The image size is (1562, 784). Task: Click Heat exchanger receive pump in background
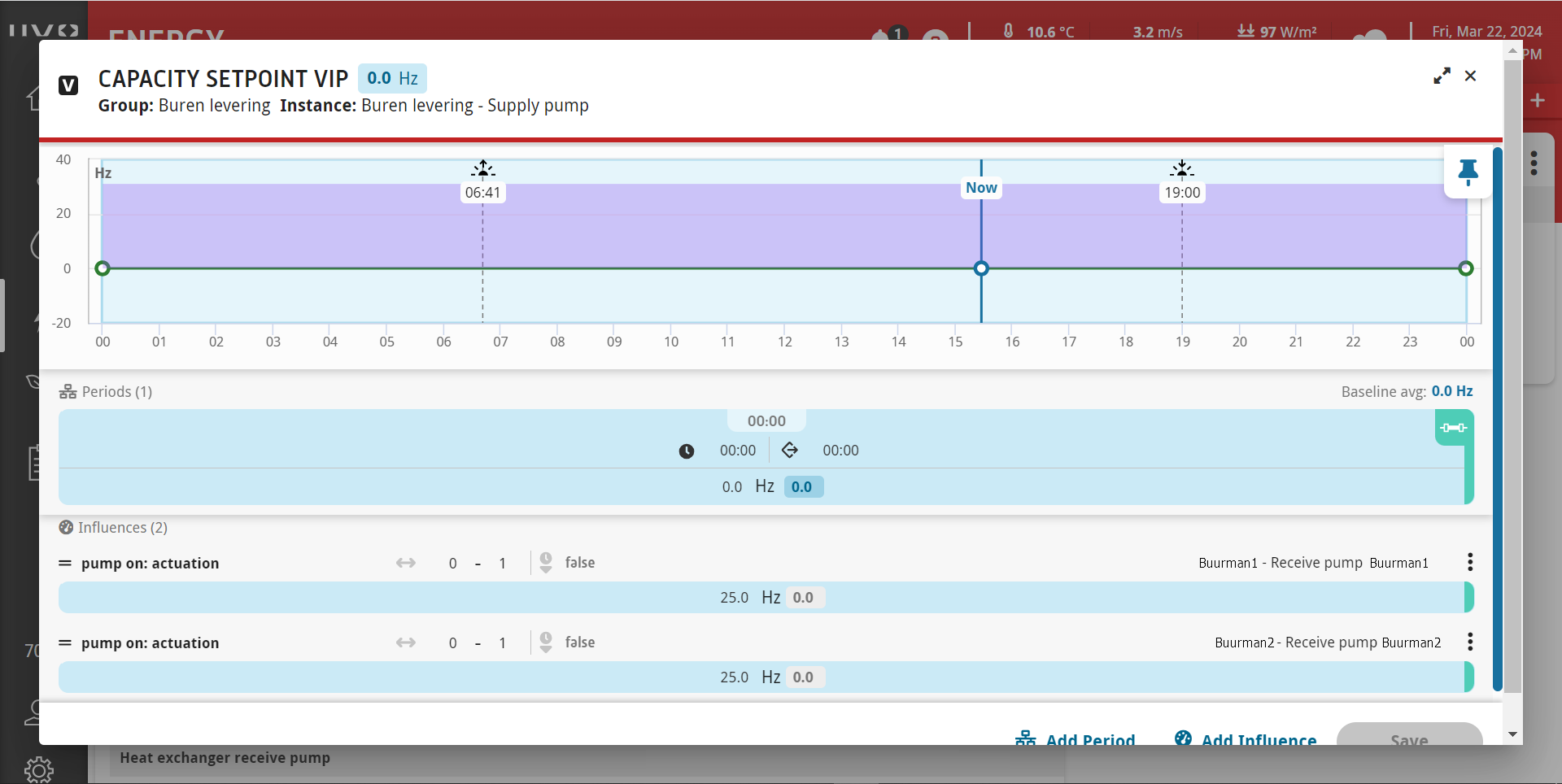pyautogui.click(x=225, y=758)
